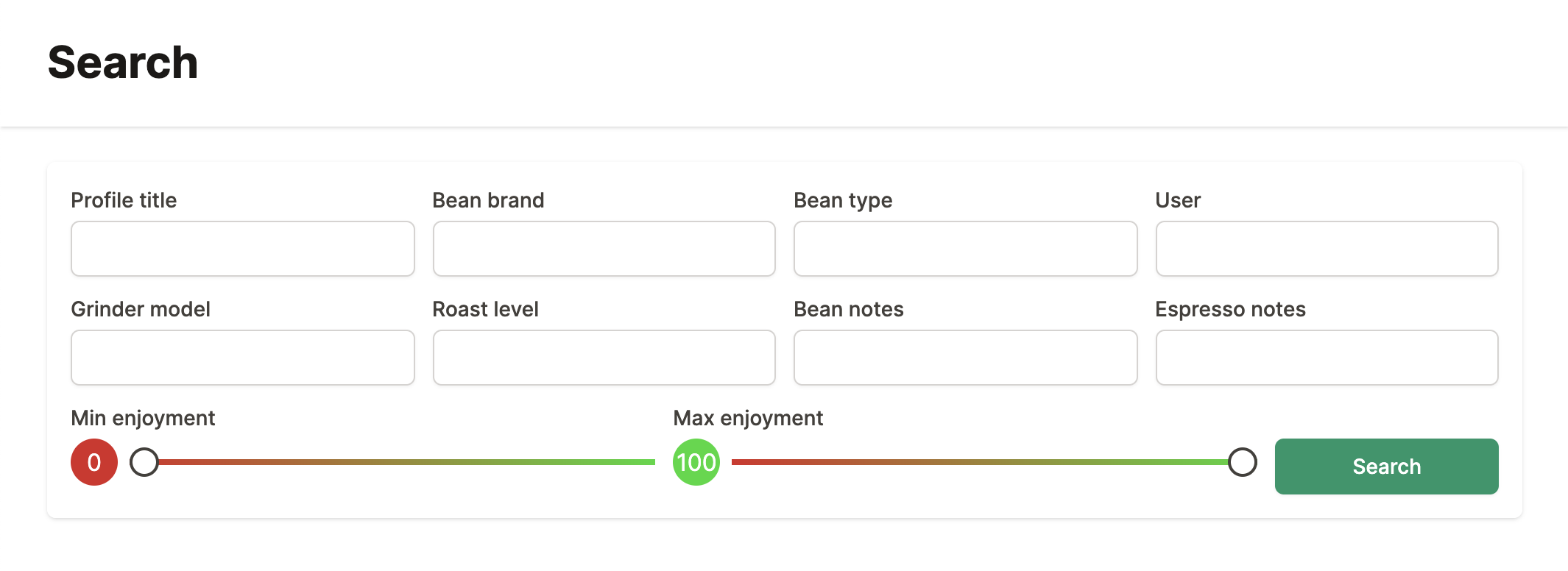
Task: Click the Roast level text field
Action: click(604, 358)
